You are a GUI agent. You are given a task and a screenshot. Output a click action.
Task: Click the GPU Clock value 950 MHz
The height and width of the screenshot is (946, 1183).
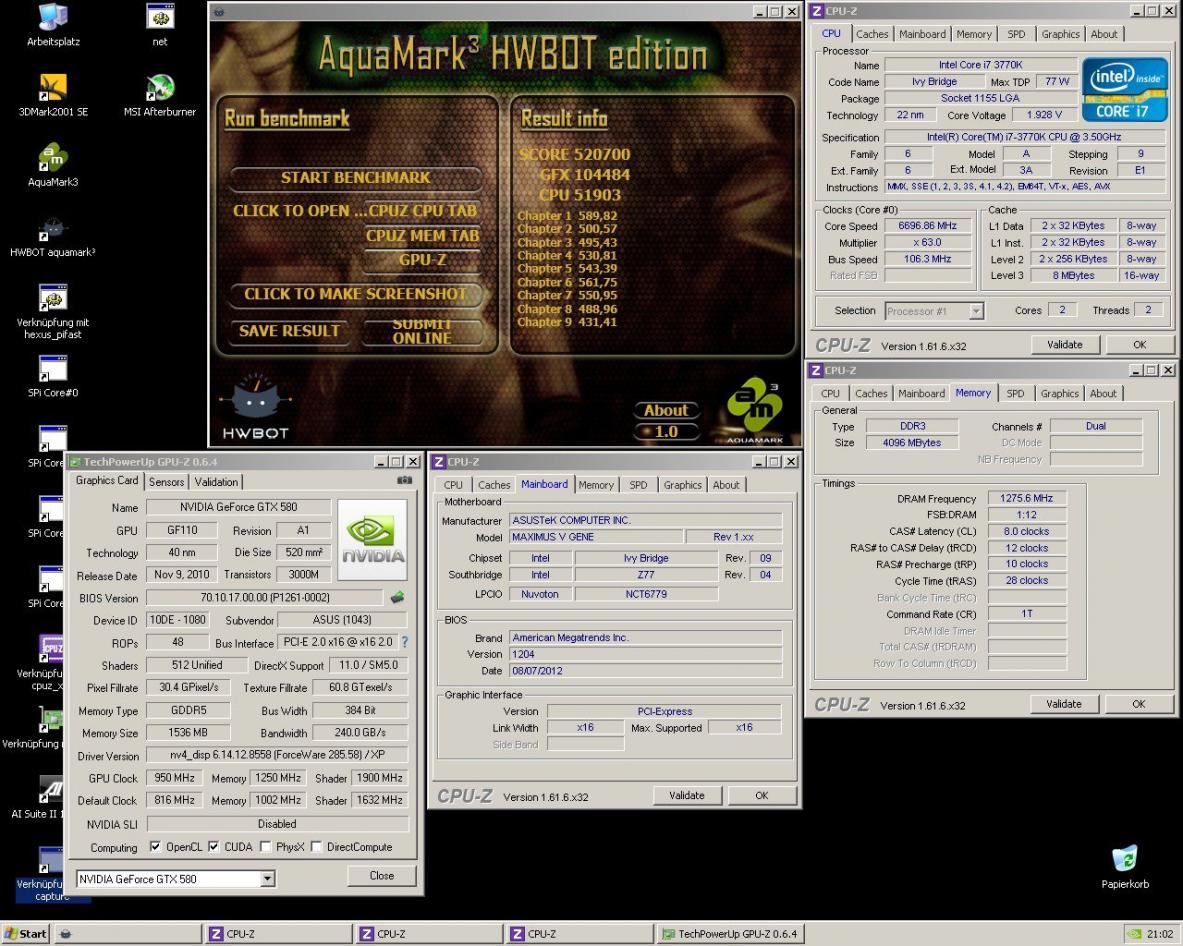coord(174,778)
